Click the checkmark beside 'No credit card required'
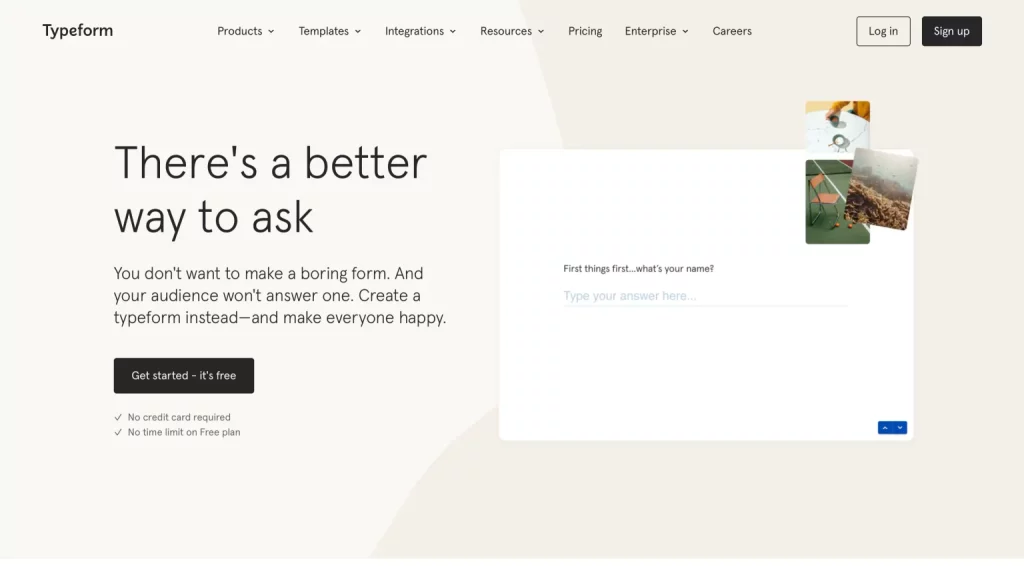The image size is (1024, 583). [x=119, y=417]
